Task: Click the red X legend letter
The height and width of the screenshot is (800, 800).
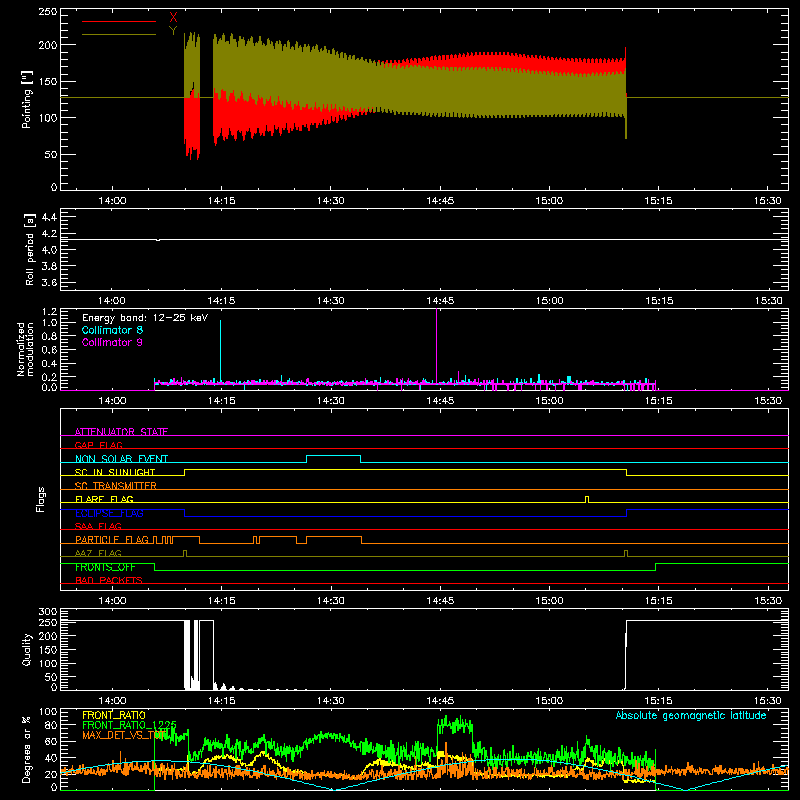Action: pos(173,18)
